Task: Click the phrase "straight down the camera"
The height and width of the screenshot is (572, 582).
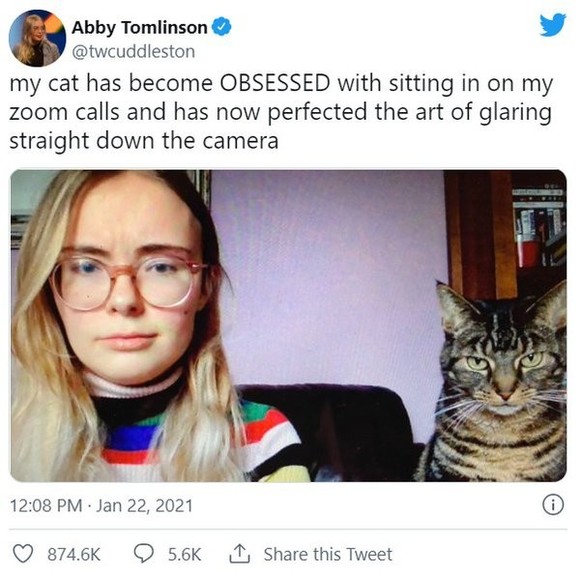Action: point(144,141)
